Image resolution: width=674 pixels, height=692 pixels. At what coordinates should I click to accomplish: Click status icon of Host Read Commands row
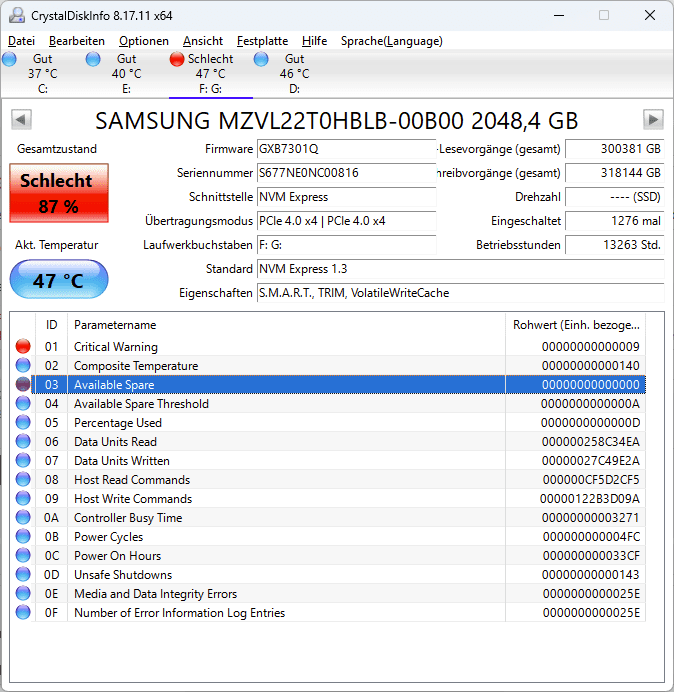23,479
